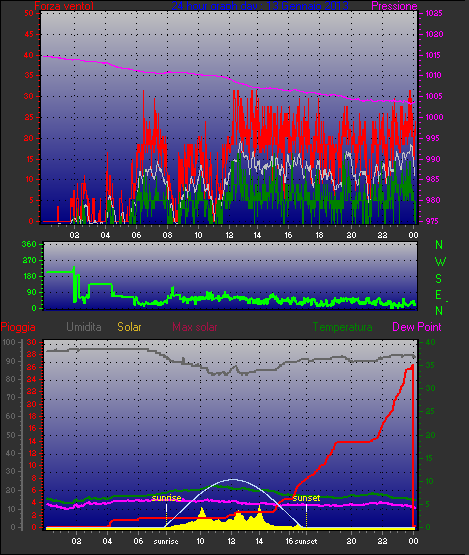
Task: Select the yellow 'Solar' legend label
Action: 129,327
